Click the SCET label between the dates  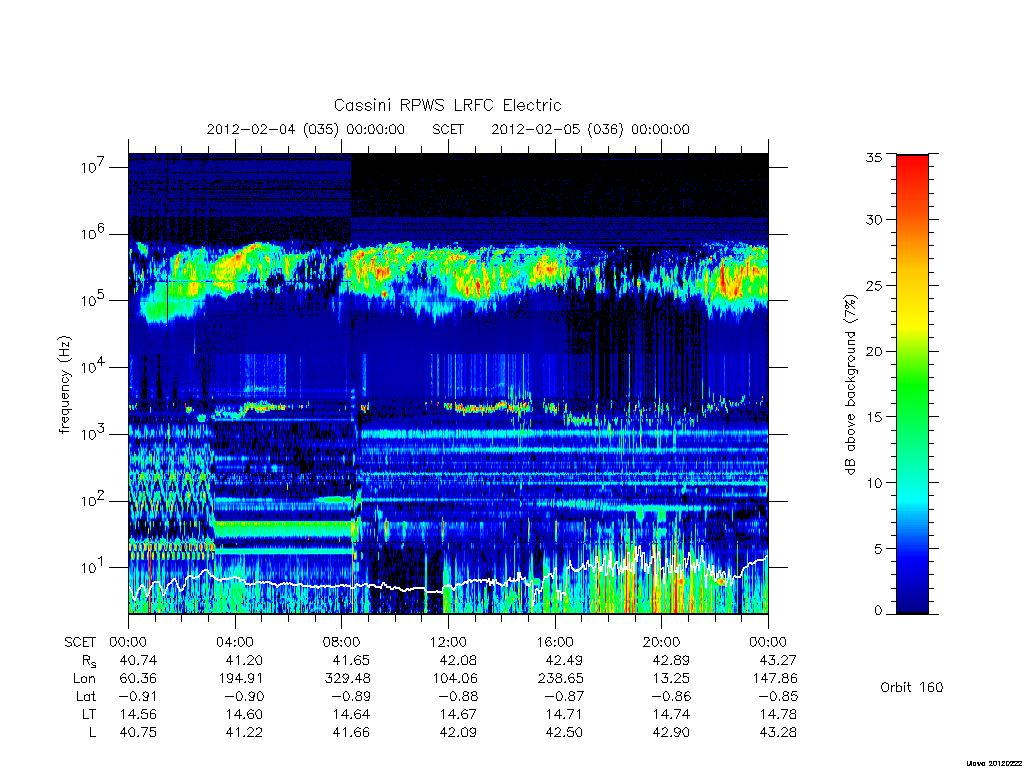pyautogui.click(x=448, y=129)
